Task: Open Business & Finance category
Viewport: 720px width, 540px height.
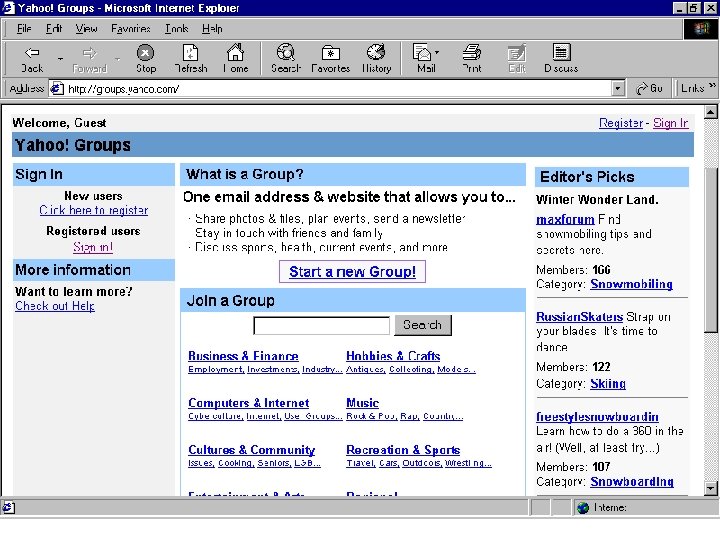Action: coord(243,356)
